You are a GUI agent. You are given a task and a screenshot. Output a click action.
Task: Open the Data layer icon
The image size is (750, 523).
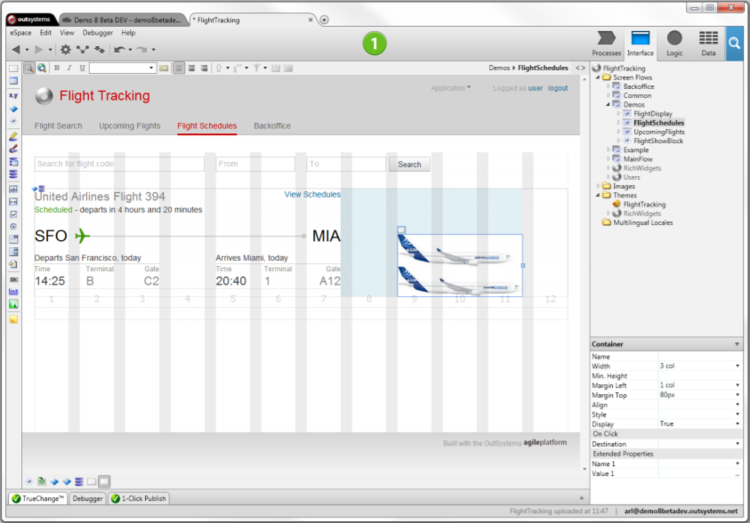(708, 44)
